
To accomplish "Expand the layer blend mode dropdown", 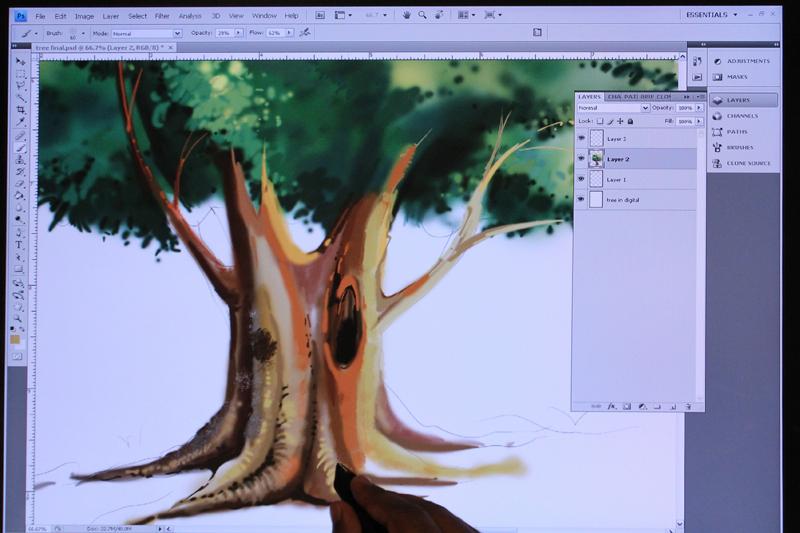I will pos(613,108).
